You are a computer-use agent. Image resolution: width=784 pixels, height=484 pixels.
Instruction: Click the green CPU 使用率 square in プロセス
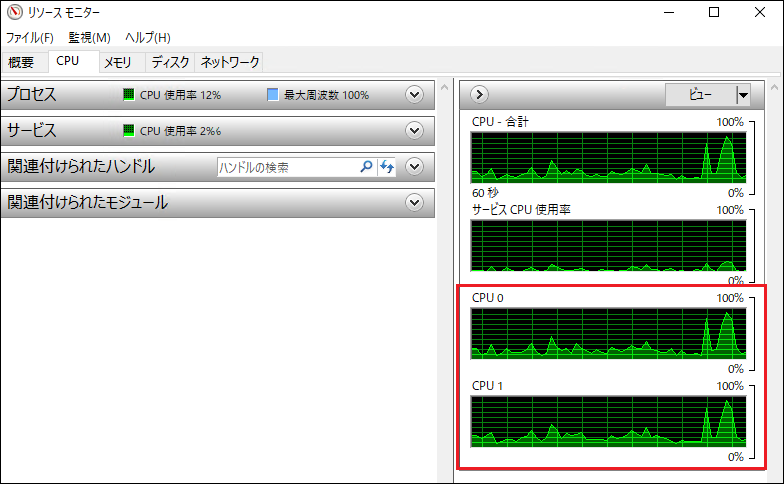pyautogui.click(x=128, y=95)
